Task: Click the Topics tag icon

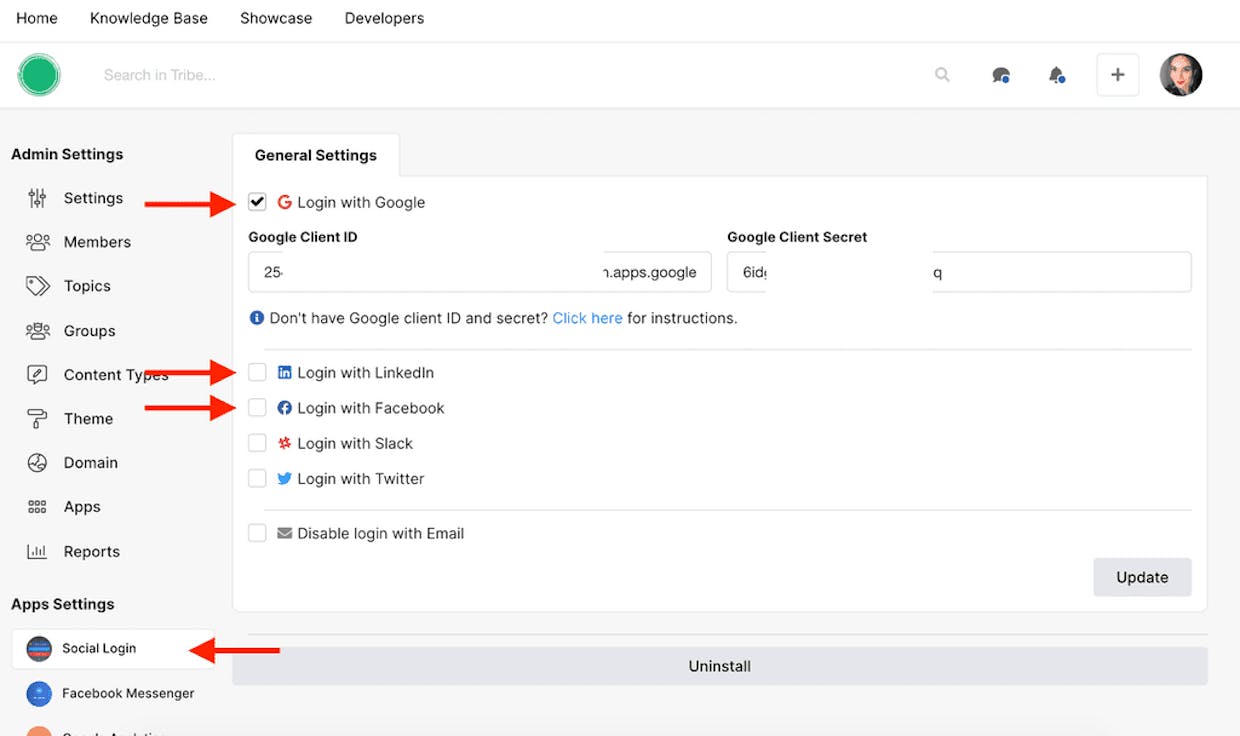Action: coord(37,286)
